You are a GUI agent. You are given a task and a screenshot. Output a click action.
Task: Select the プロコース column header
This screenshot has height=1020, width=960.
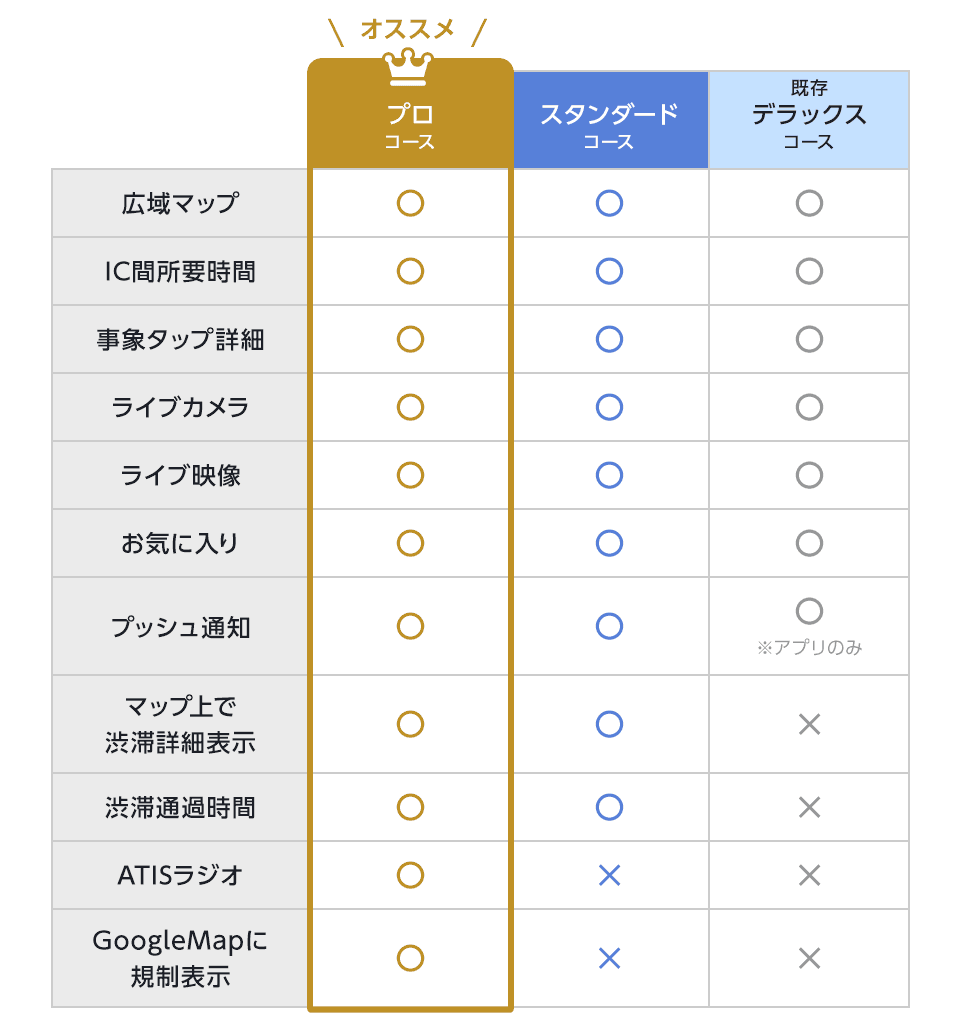[x=410, y=125]
